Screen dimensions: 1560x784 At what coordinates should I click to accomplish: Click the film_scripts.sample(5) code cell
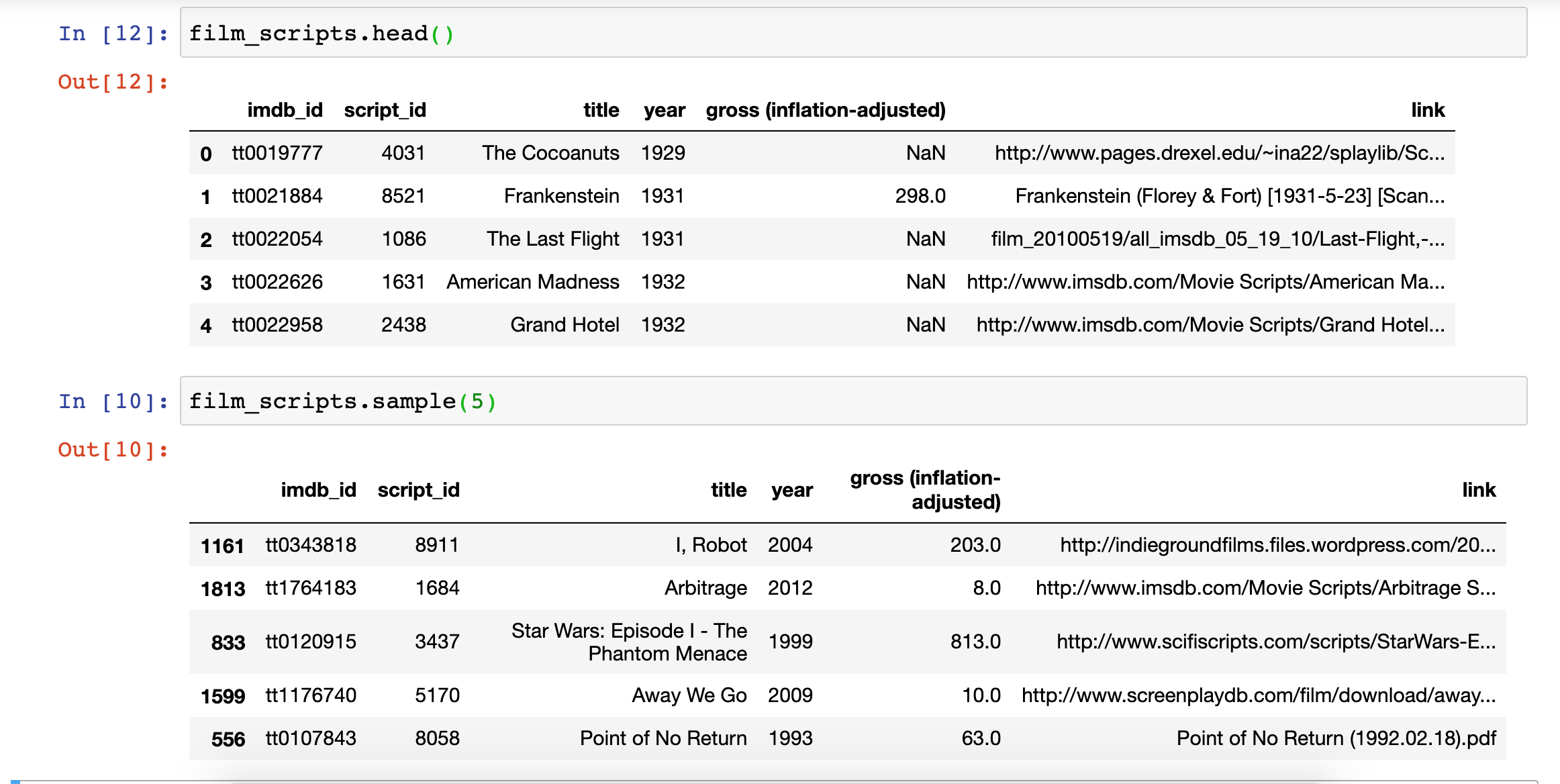click(x=853, y=401)
